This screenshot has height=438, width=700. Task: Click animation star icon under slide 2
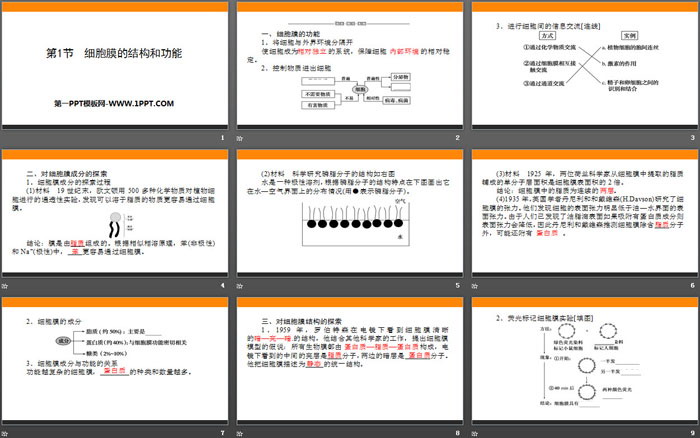point(240,138)
